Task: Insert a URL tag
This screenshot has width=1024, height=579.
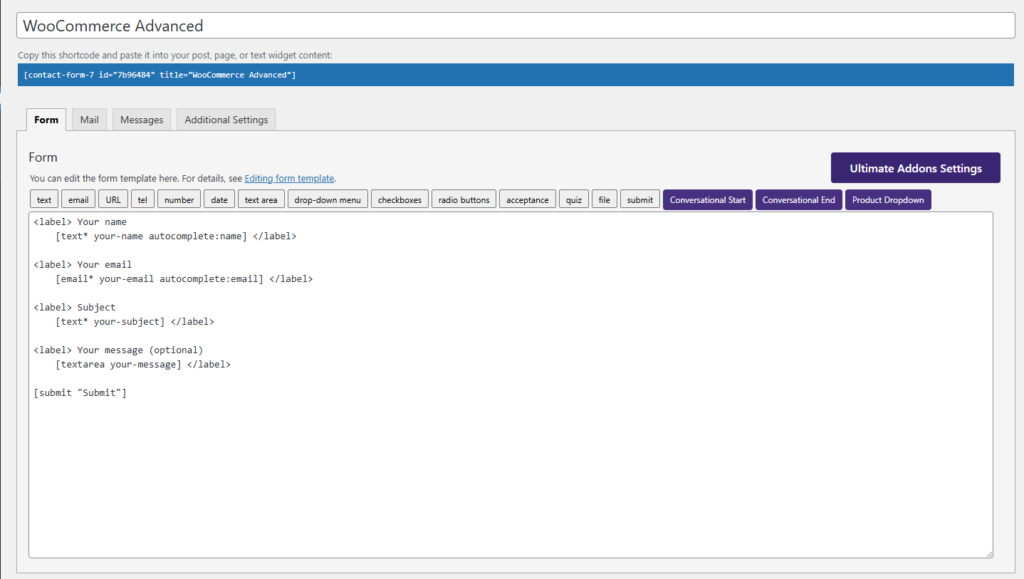Action: tap(113, 200)
